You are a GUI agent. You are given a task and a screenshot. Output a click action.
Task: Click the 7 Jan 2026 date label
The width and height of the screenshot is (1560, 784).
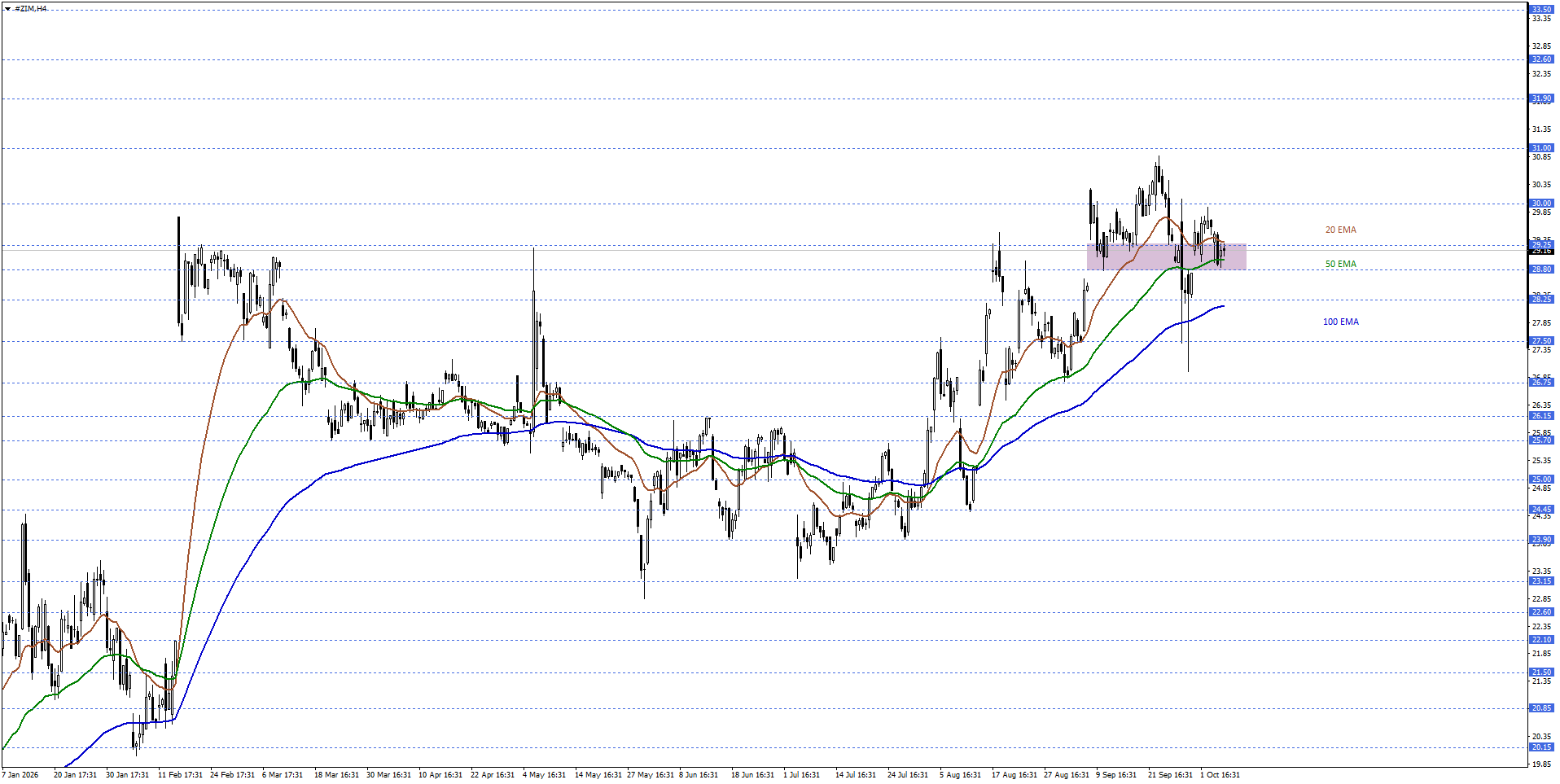click(20, 774)
